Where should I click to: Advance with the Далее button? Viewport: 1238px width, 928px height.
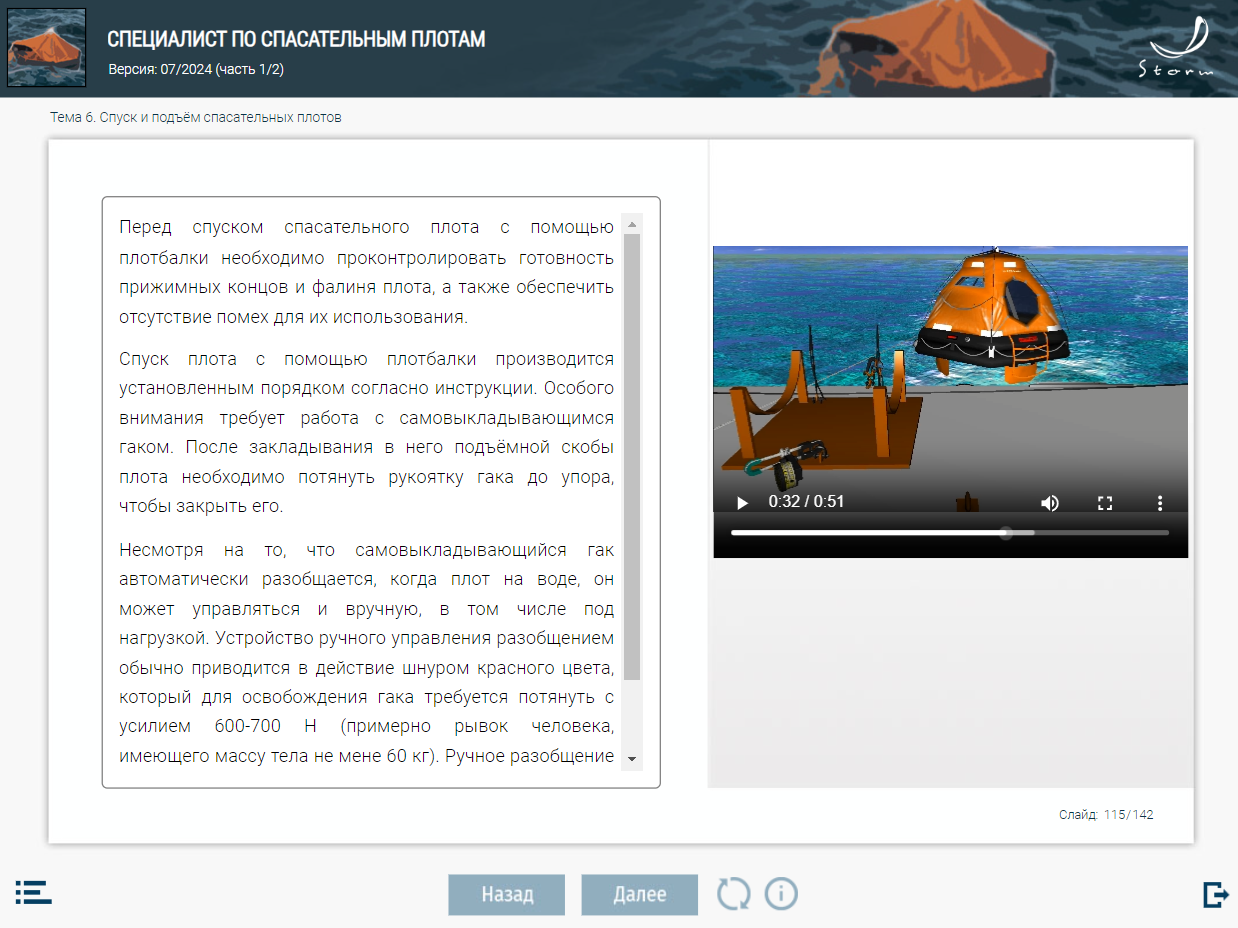pos(639,895)
